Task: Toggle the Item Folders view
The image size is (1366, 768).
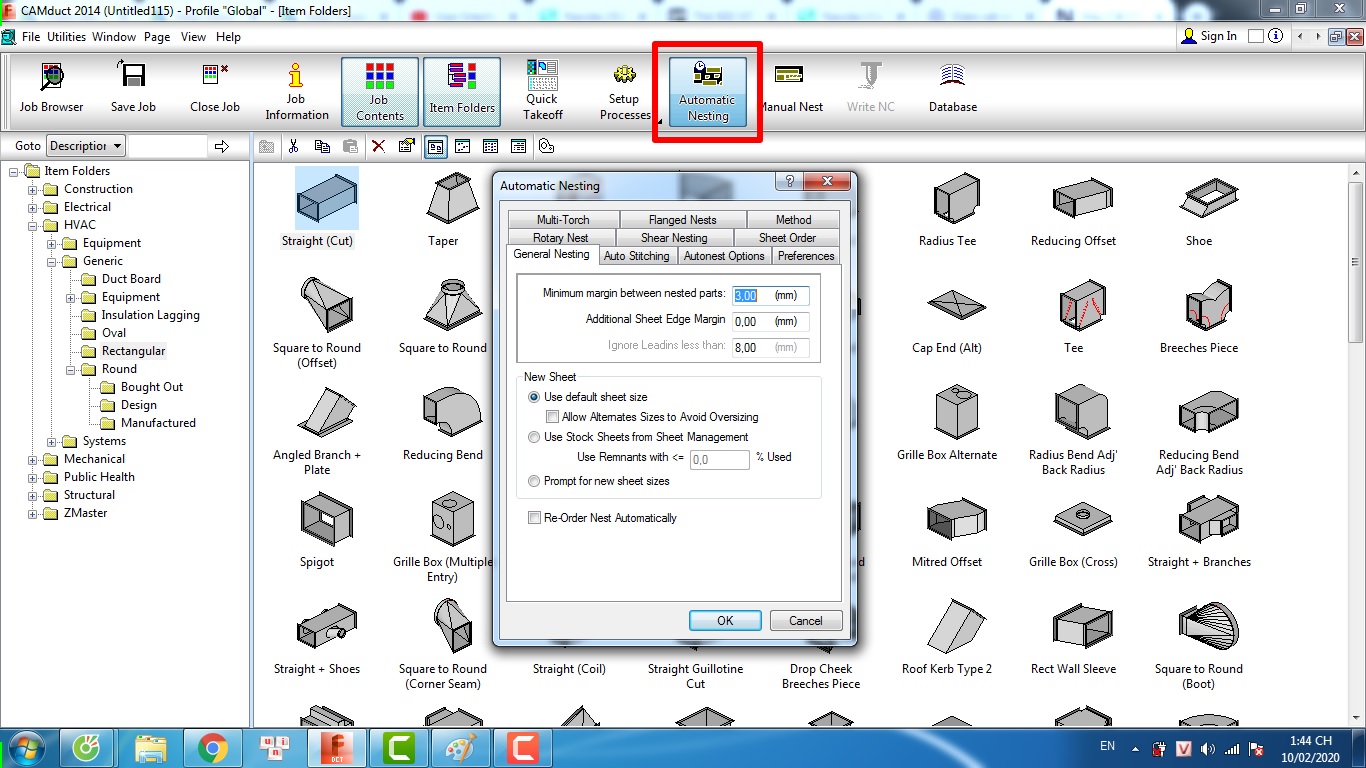Action: [462, 91]
